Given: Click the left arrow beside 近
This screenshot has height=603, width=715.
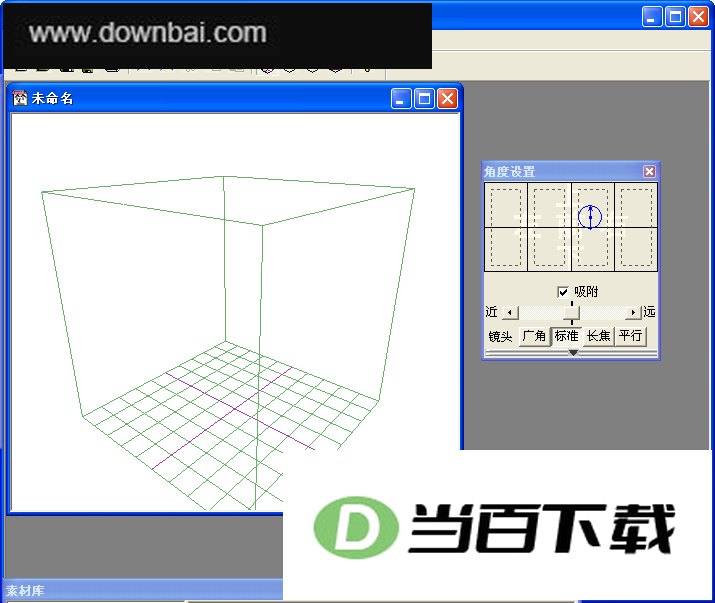Looking at the screenshot, I should tap(510, 313).
